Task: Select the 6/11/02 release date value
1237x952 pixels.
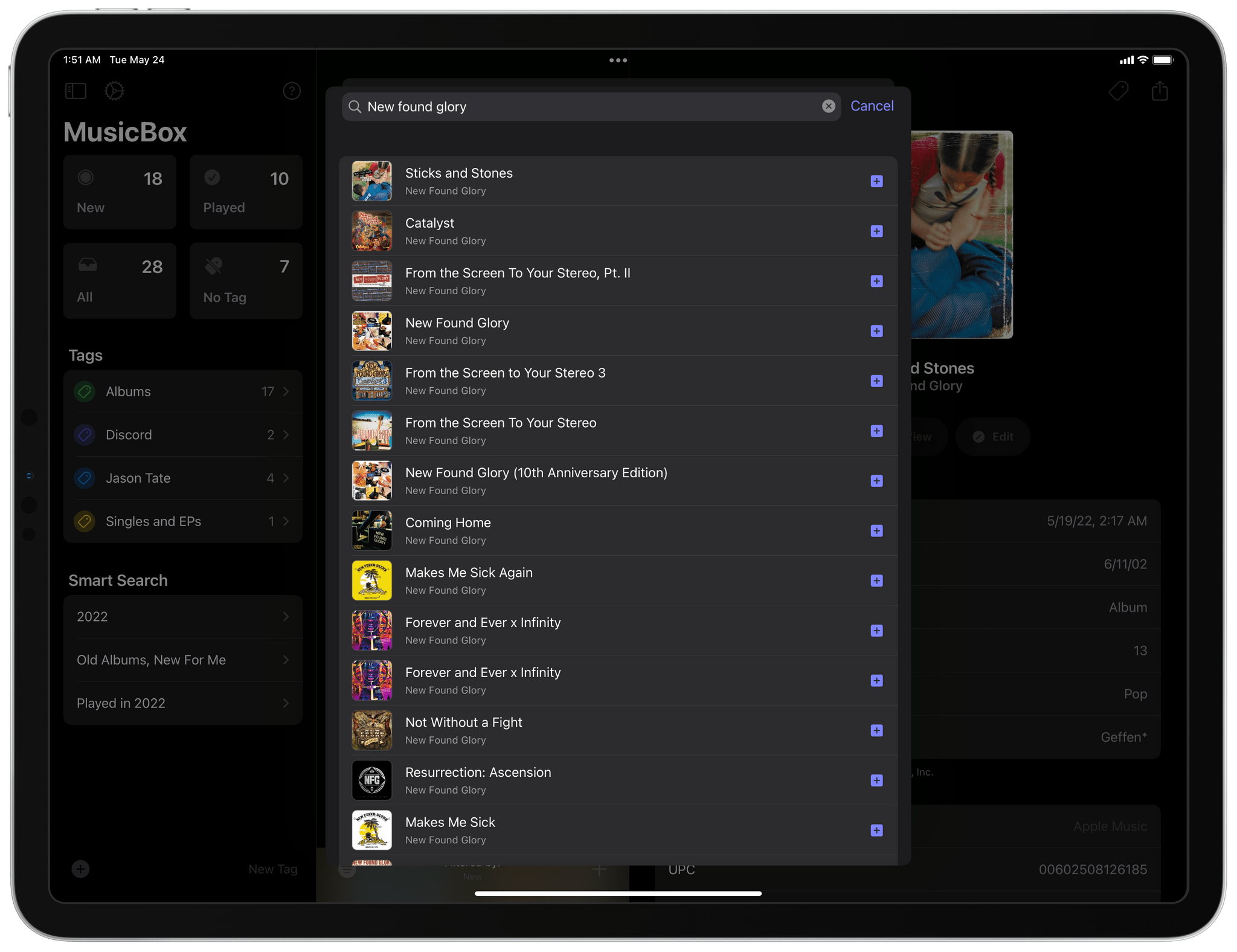Action: pos(1125,564)
